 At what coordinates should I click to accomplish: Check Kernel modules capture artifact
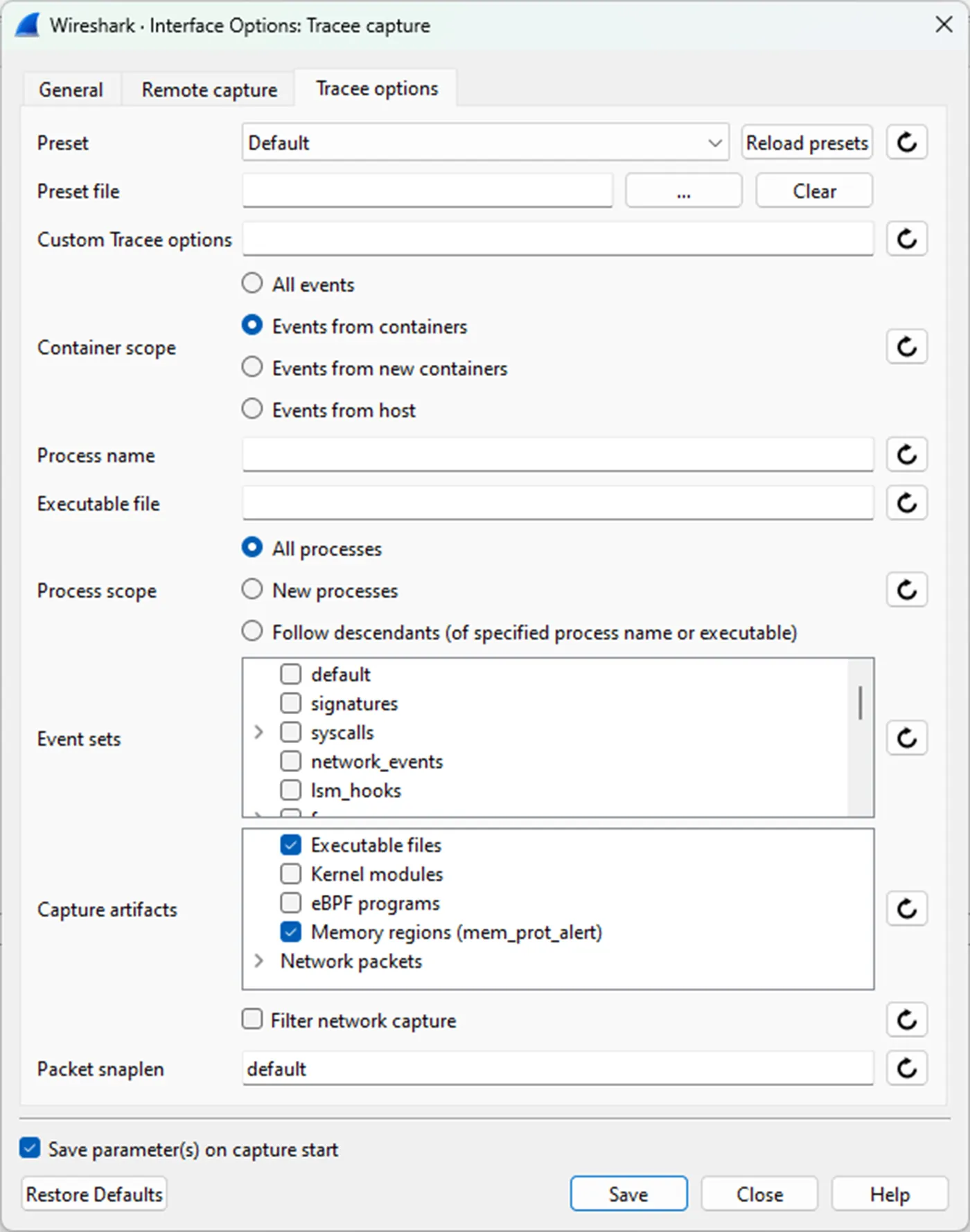click(x=291, y=874)
